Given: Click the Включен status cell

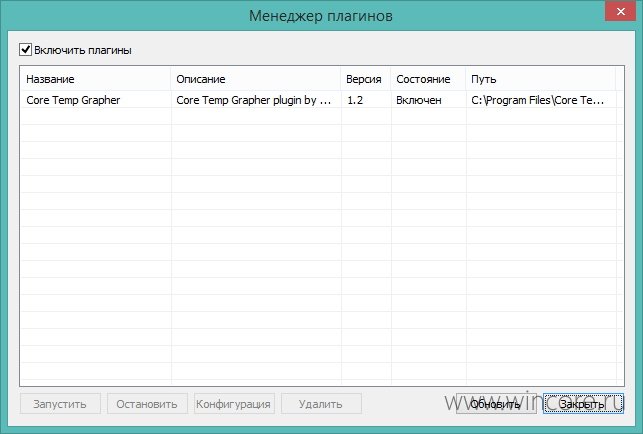Looking at the screenshot, I should 419,100.
